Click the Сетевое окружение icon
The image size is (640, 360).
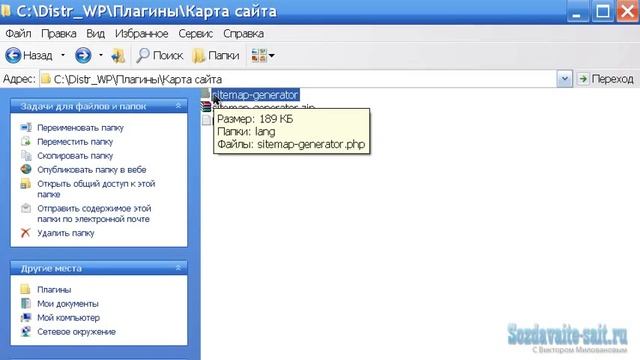26,331
